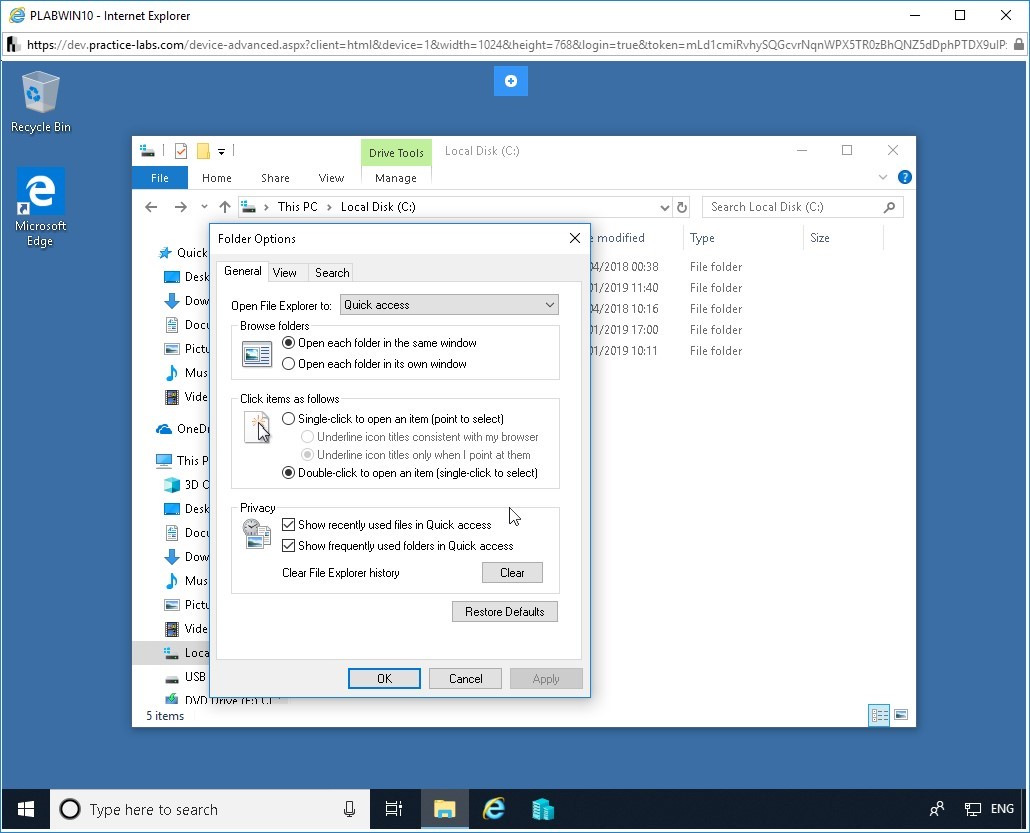Screen dimensions: 1030x833
Task: Click Cortana microphone icon
Action: pos(349,809)
